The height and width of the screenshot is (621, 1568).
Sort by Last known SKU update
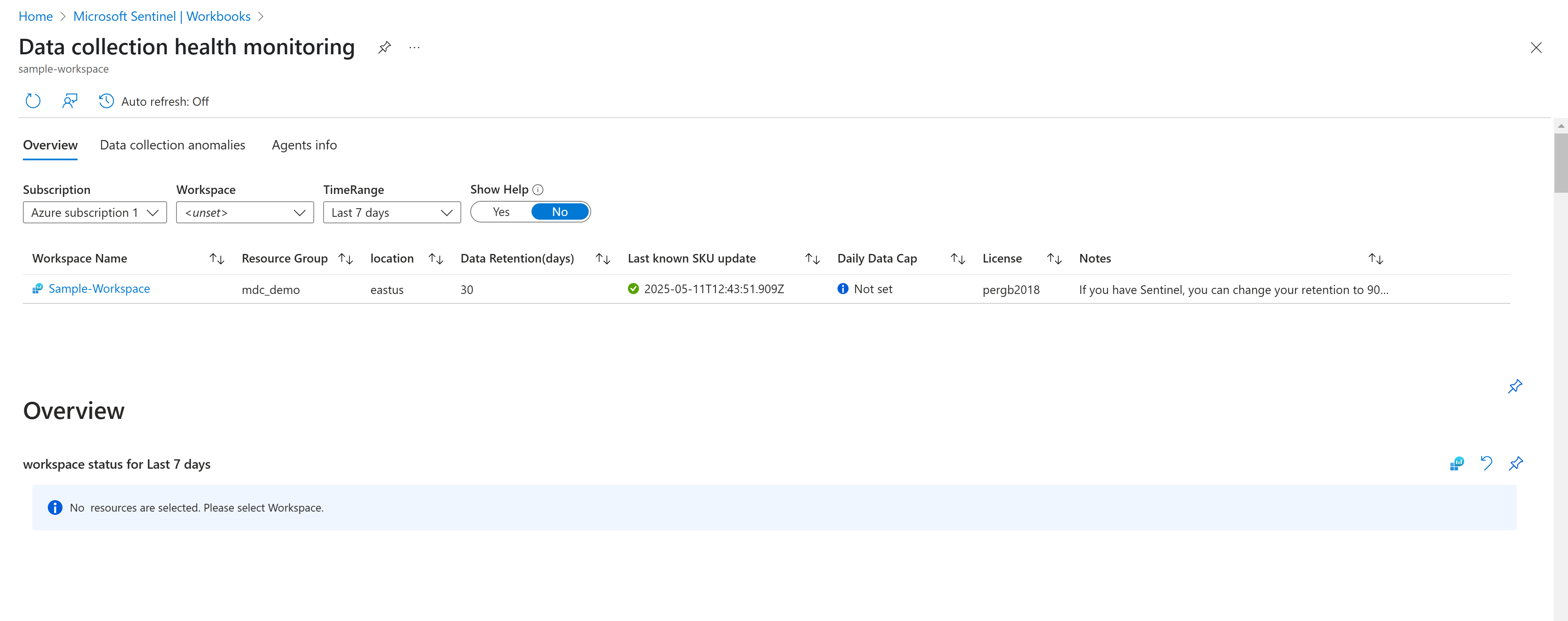(x=813, y=258)
